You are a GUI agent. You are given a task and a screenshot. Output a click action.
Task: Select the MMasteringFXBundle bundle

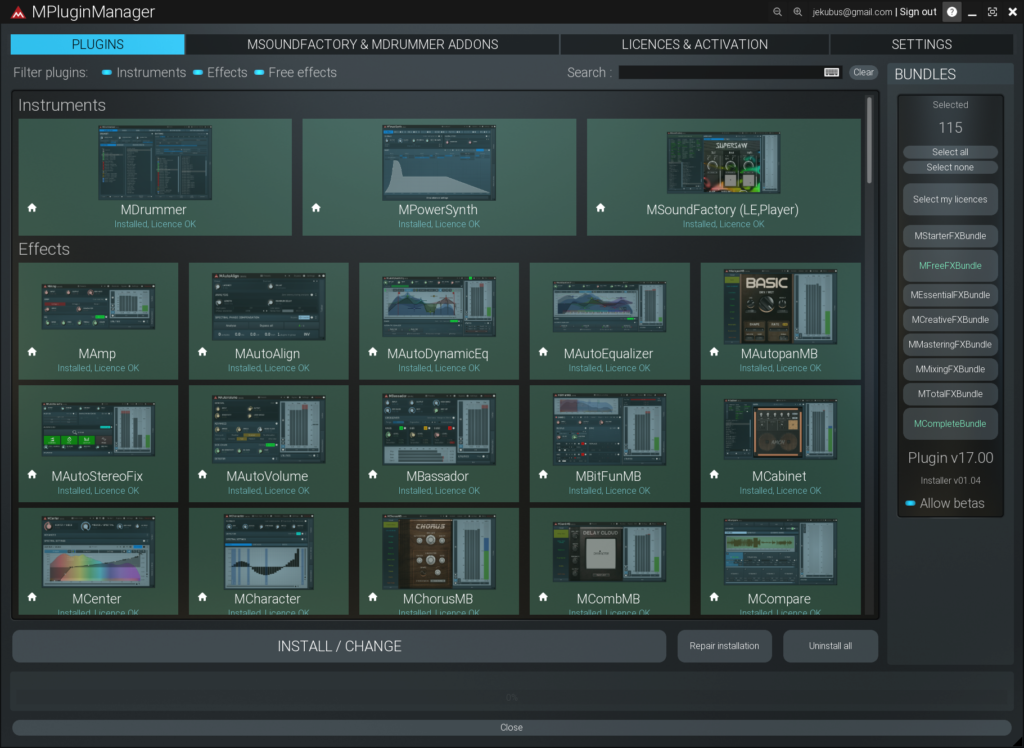coord(950,344)
